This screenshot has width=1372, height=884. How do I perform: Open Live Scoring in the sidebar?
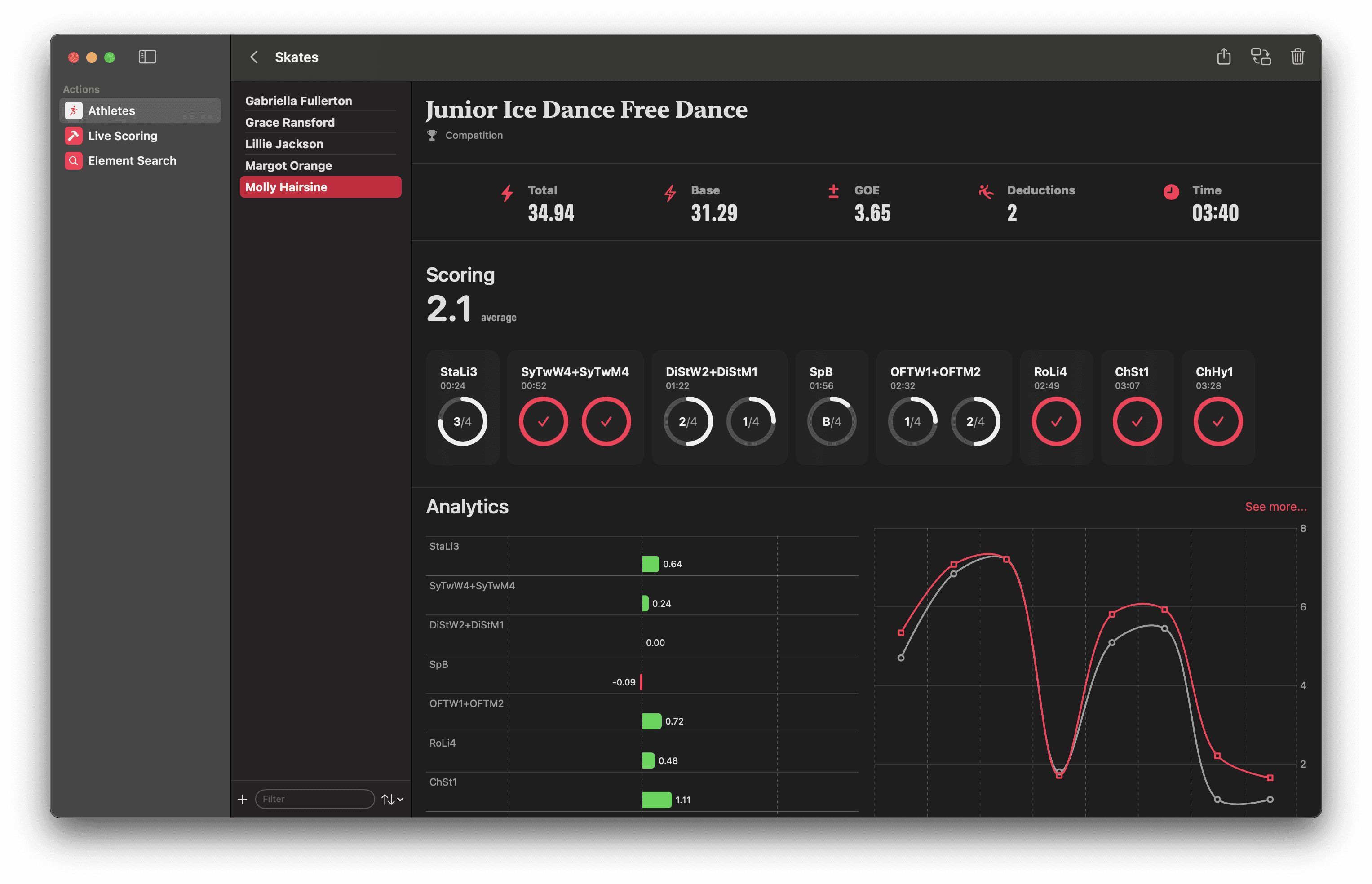coord(140,136)
